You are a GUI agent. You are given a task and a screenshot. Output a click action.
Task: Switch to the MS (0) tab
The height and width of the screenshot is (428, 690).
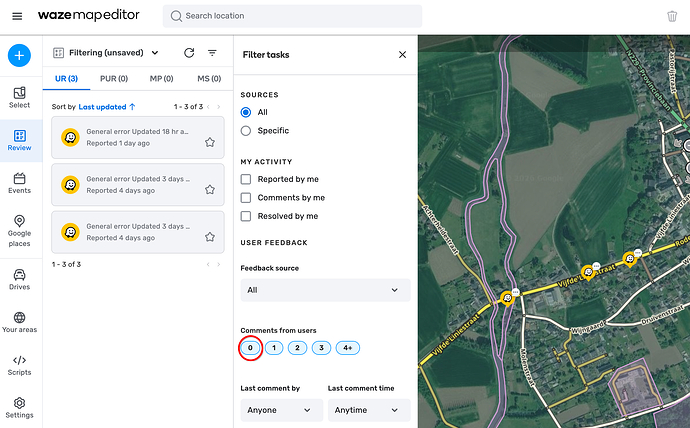(209, 79)
